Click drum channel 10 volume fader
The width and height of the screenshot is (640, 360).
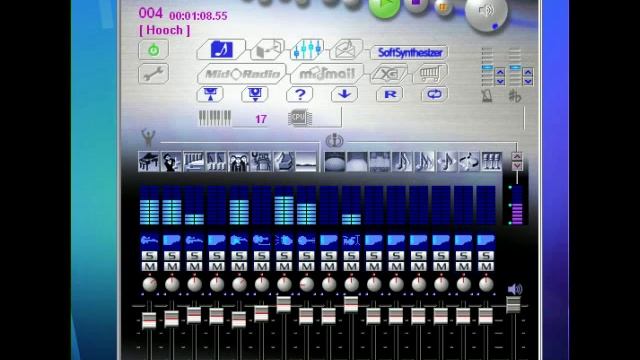pyautogui.click(x=351, y=304)
